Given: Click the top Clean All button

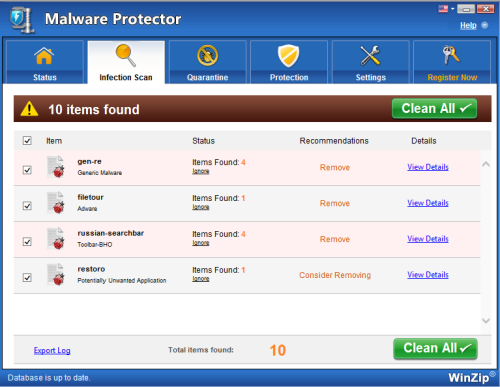Looking at the screenshot, I should coord(434,109).
